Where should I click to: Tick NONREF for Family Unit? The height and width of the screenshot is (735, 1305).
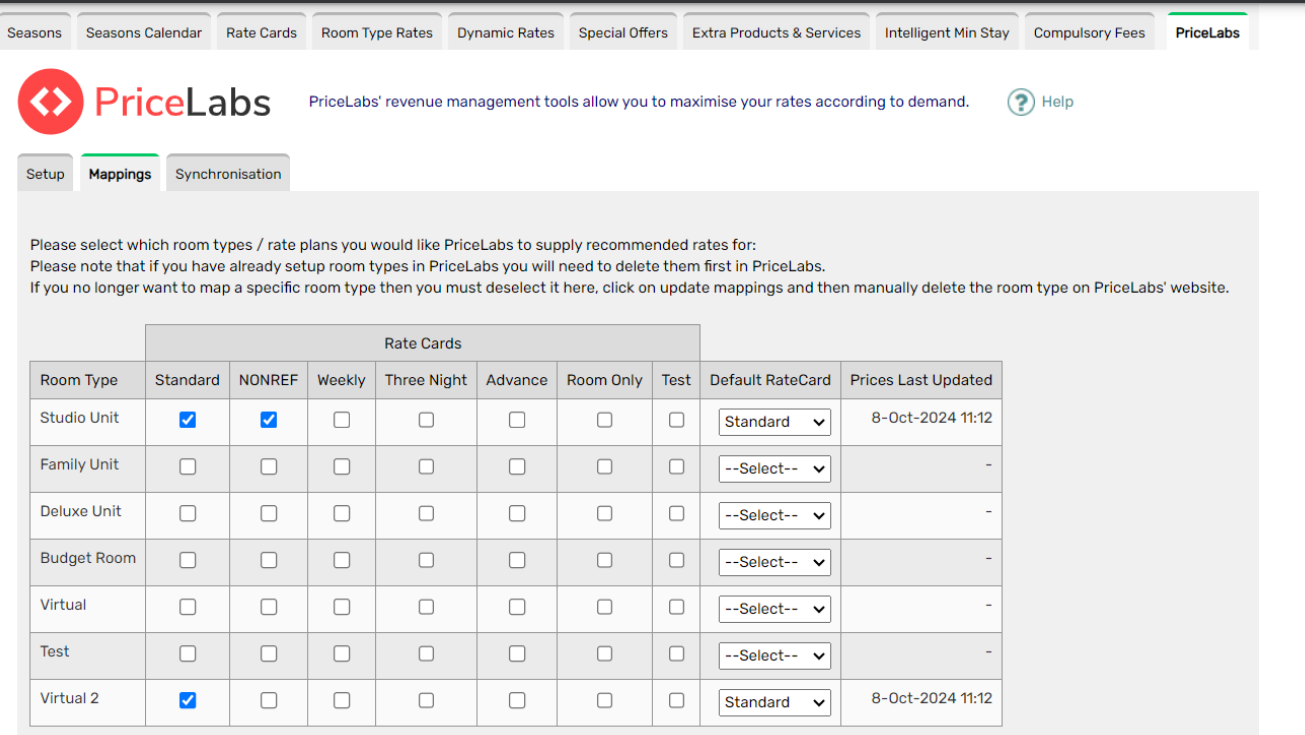coord(268,467)
